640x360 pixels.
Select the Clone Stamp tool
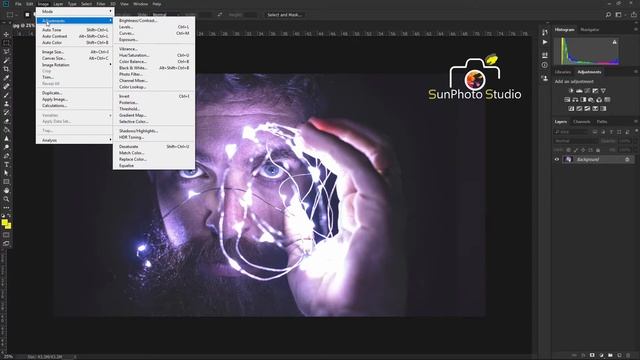[x=6, y=104]
